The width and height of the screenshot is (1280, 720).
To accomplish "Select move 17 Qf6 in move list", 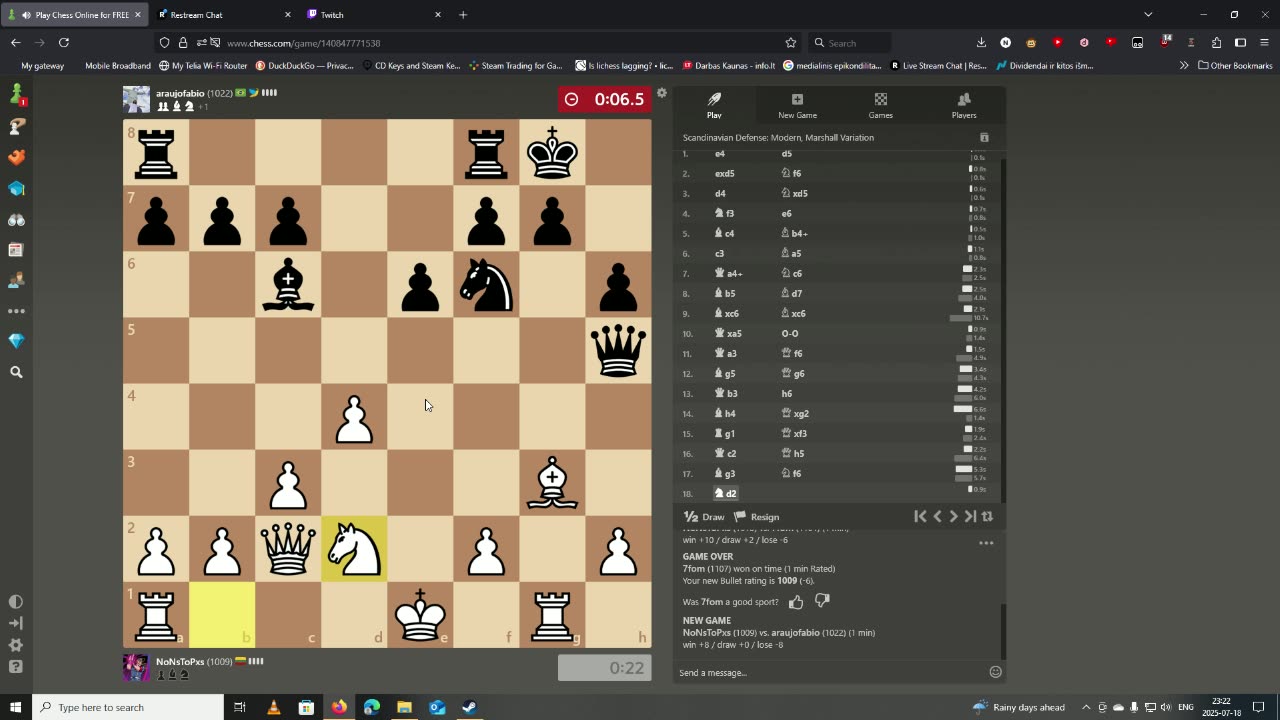I will click(792, 473).
